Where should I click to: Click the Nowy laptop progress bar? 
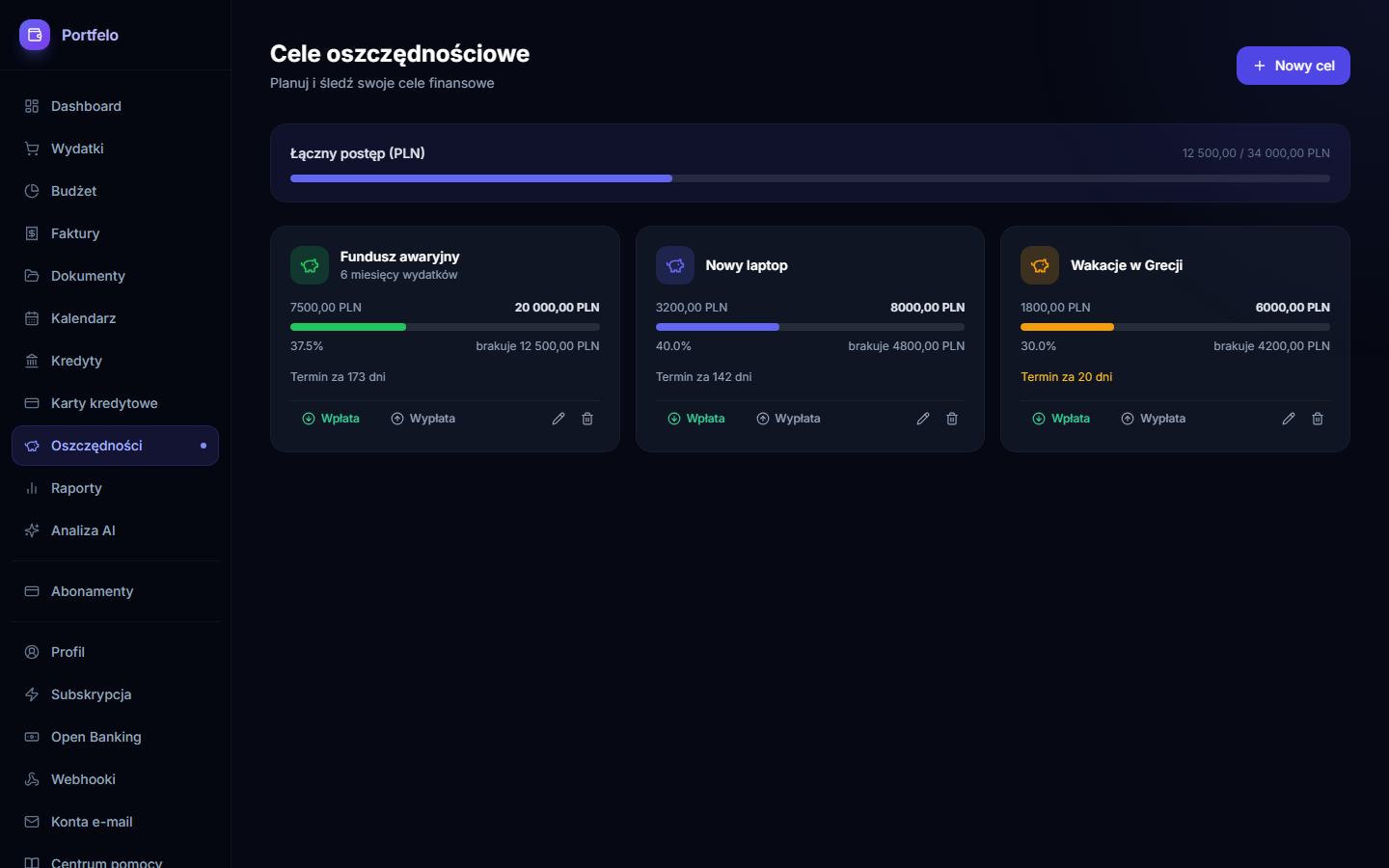point(810,327)
